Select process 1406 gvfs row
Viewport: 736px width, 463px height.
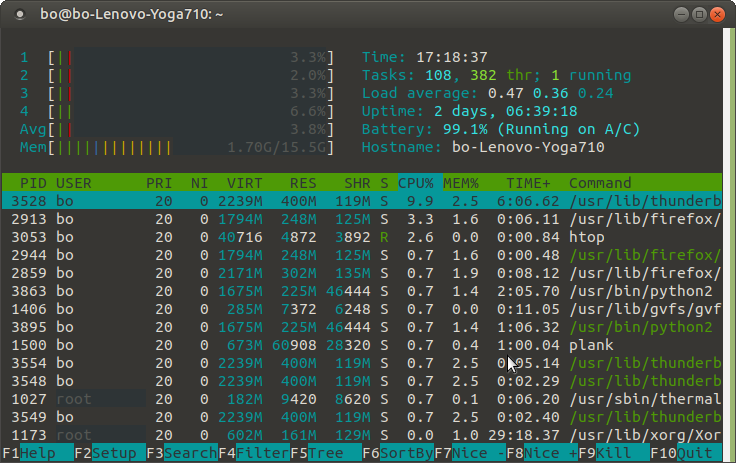362,309
